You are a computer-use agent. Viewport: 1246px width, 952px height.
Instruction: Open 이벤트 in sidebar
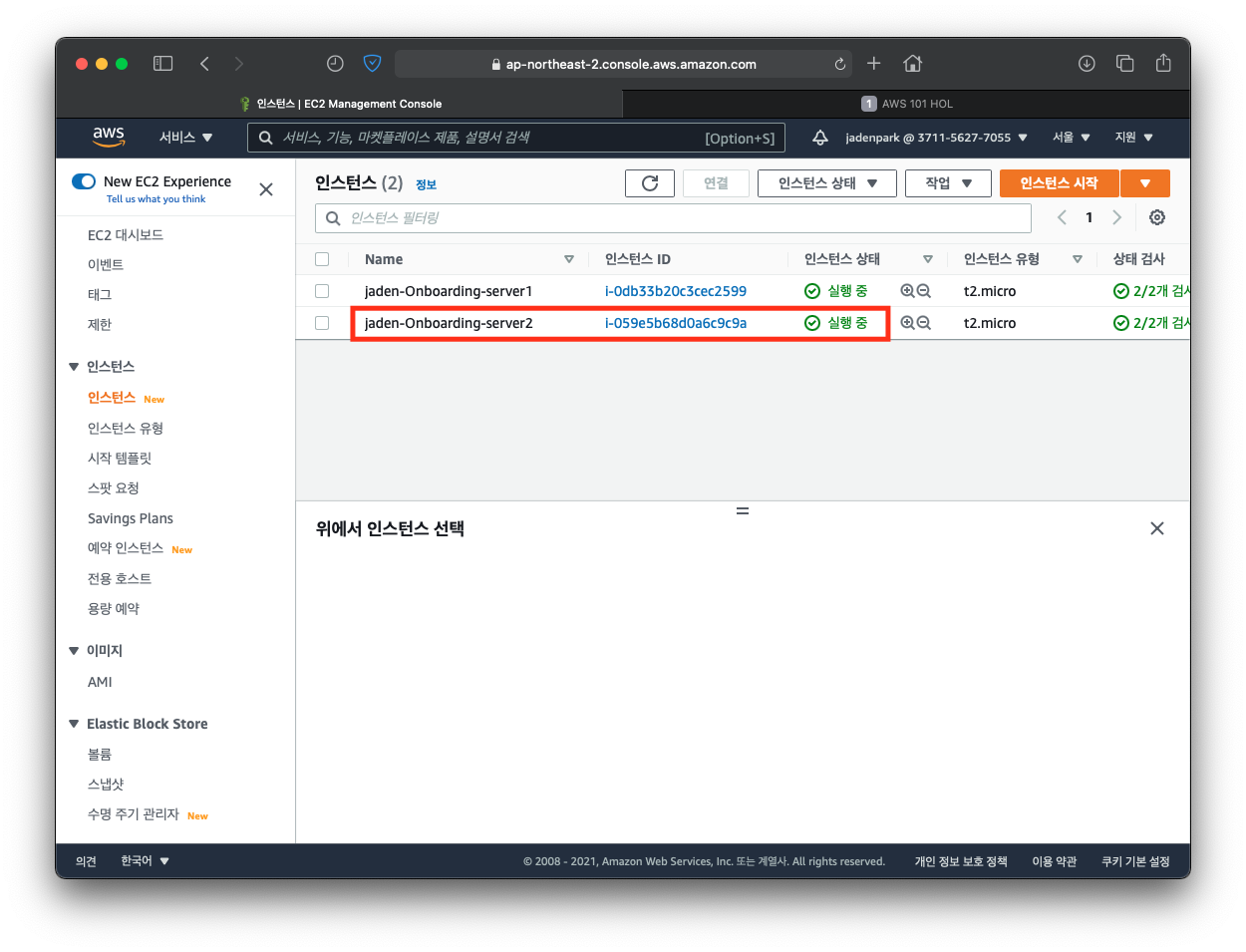[x=106, y=265]
